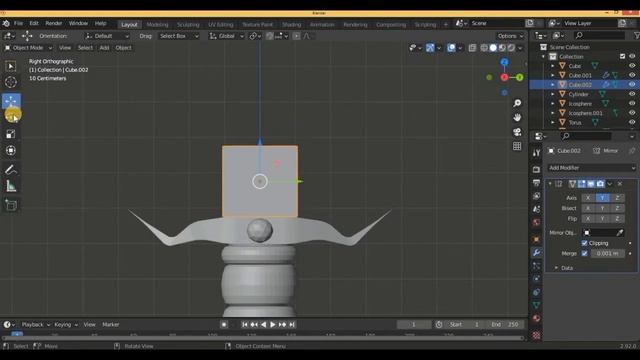Switch perspective/orthographic with the grid icon

click(x=517, y=146)
